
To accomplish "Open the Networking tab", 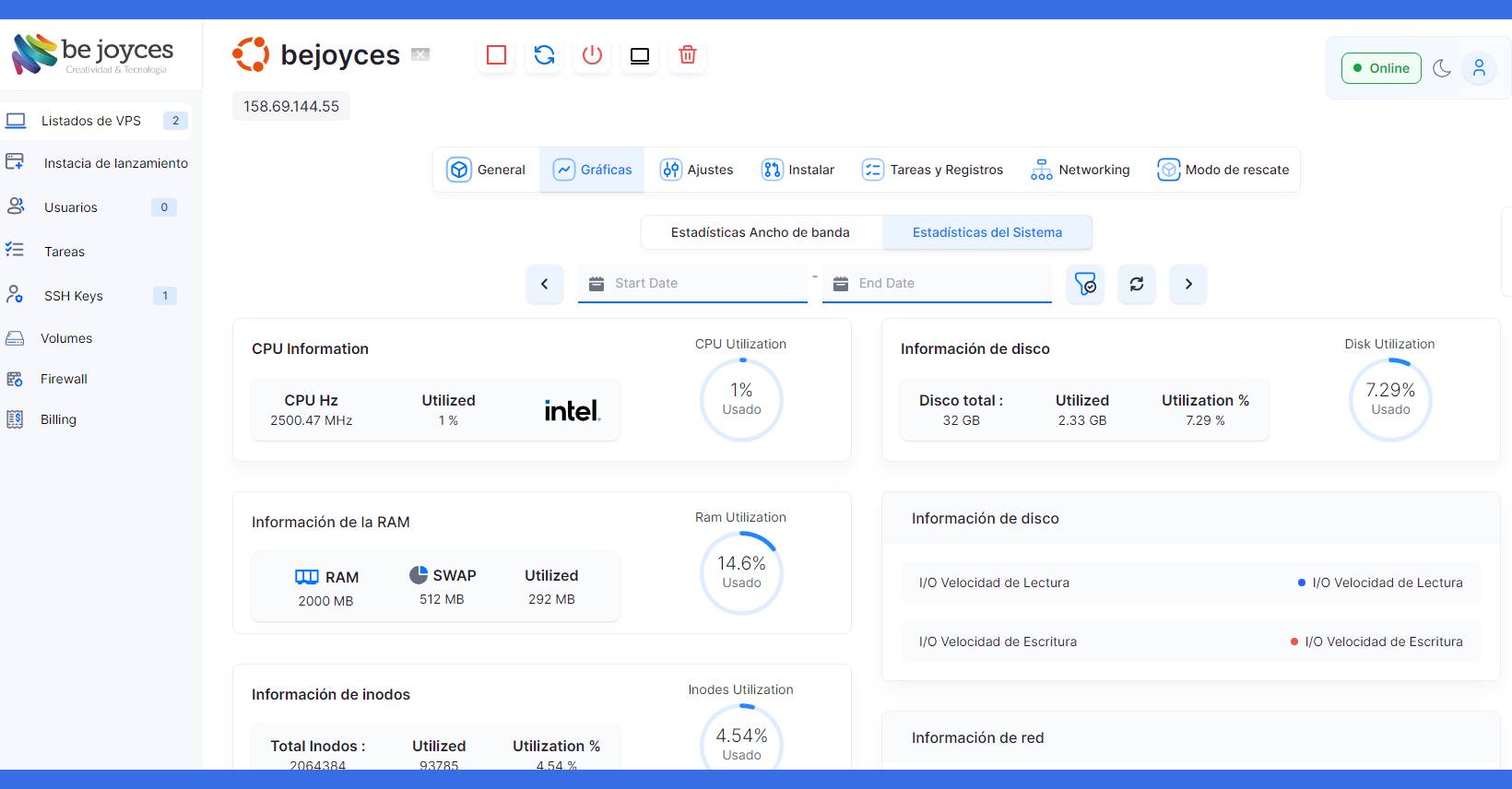I will [x=1081, y=170].
